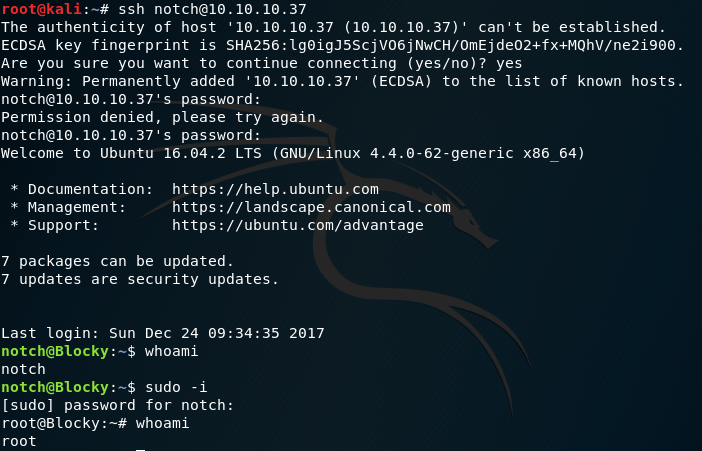Click the "Permission denied, please try again" message
702x451 pixels.
tap(163, 117)
